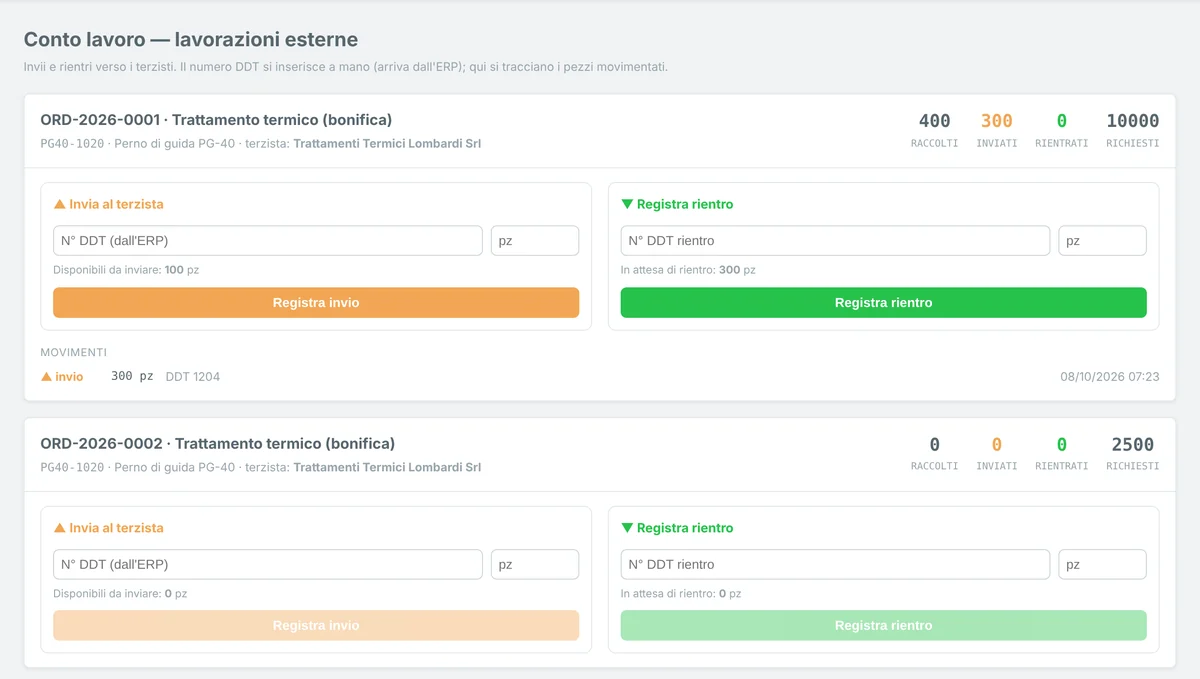Select the N° DDT rientro field in ORD-2026-0002
This screenshot has height=679, width=1200.
[836, 564]
